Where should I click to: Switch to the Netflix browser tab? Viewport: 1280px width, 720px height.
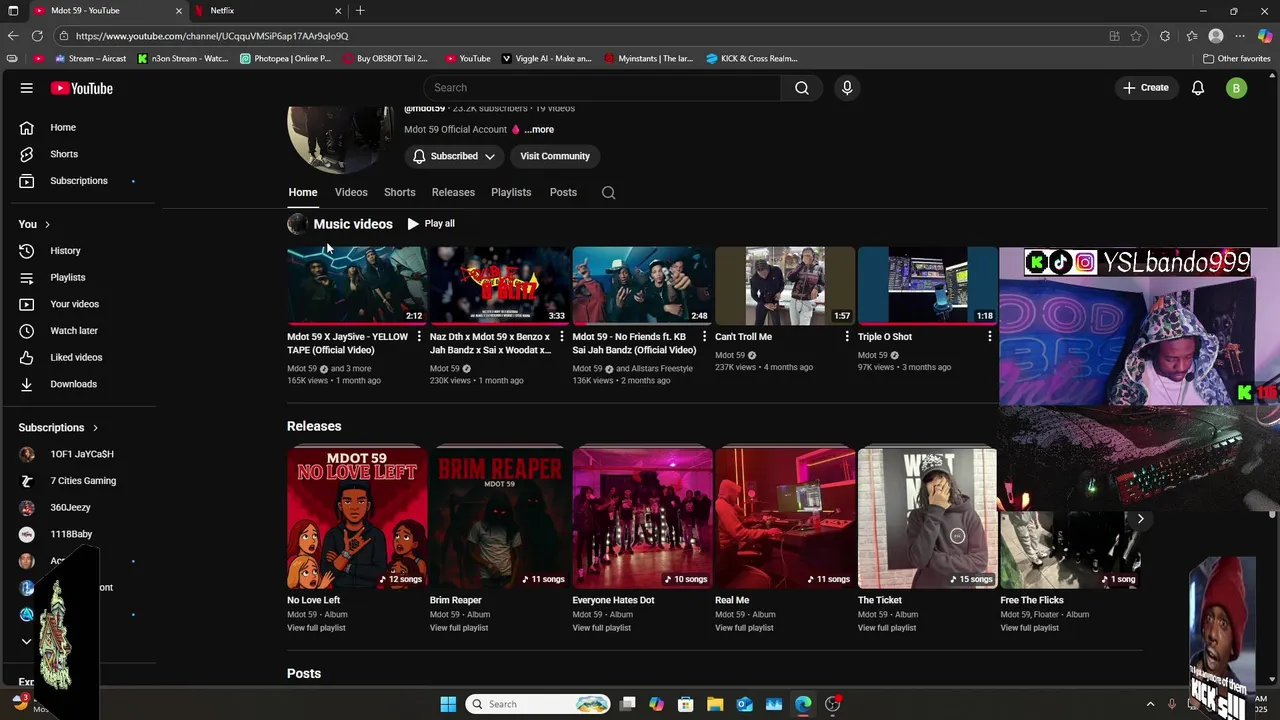268,11
